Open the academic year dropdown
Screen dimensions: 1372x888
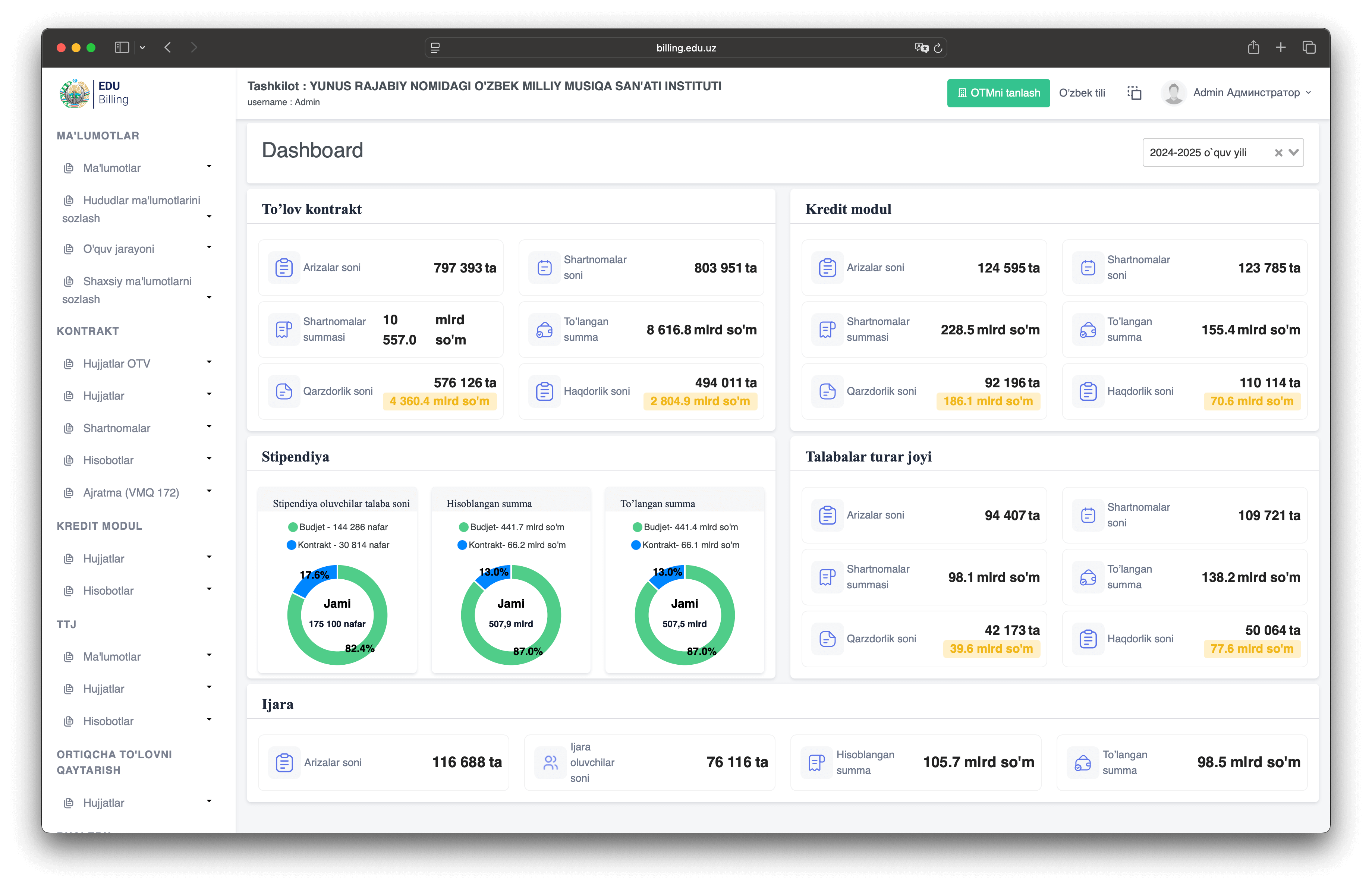coord(1294,152)
